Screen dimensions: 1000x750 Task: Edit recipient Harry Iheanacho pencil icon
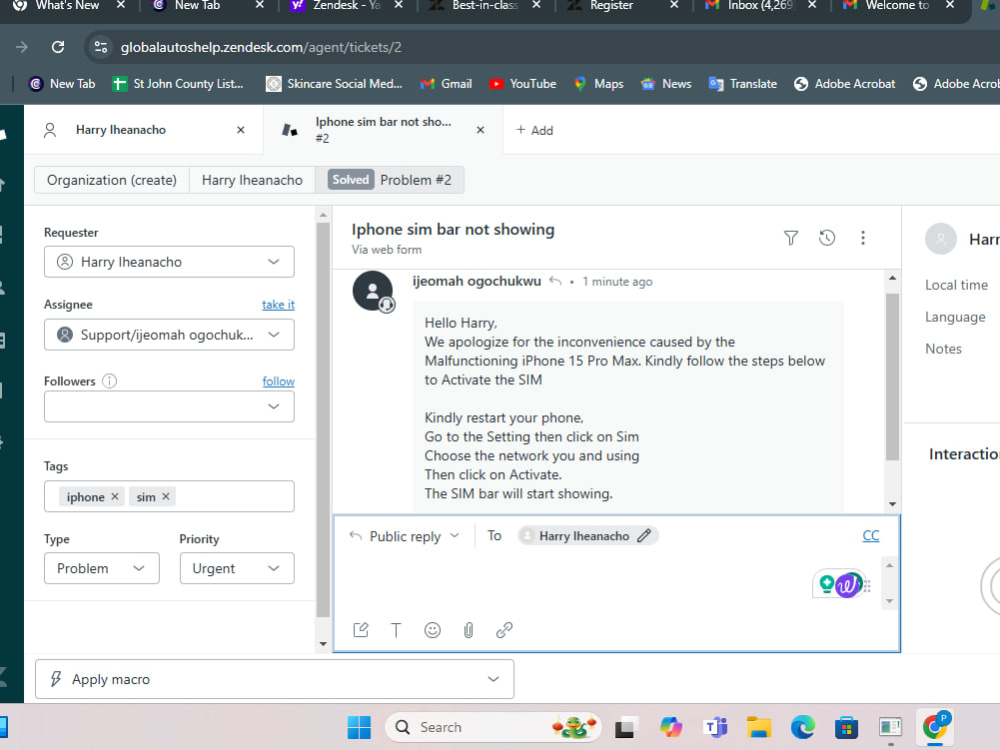pos(644,536)
